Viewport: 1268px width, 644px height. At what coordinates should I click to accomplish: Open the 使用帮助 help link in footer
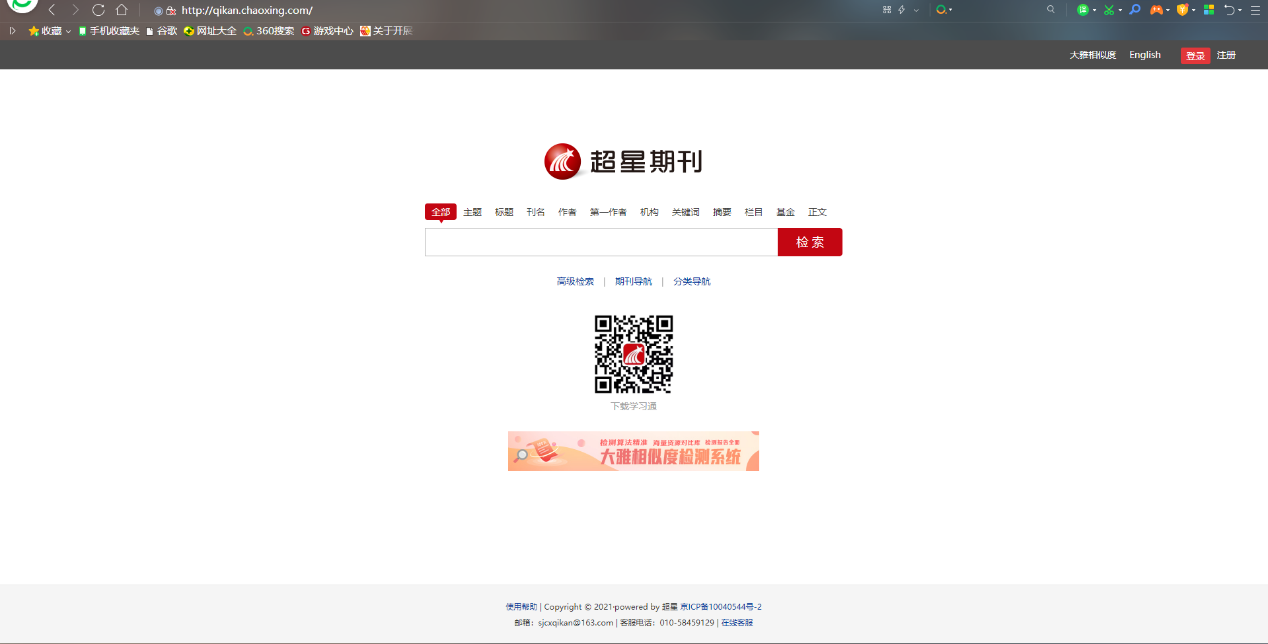521,607
